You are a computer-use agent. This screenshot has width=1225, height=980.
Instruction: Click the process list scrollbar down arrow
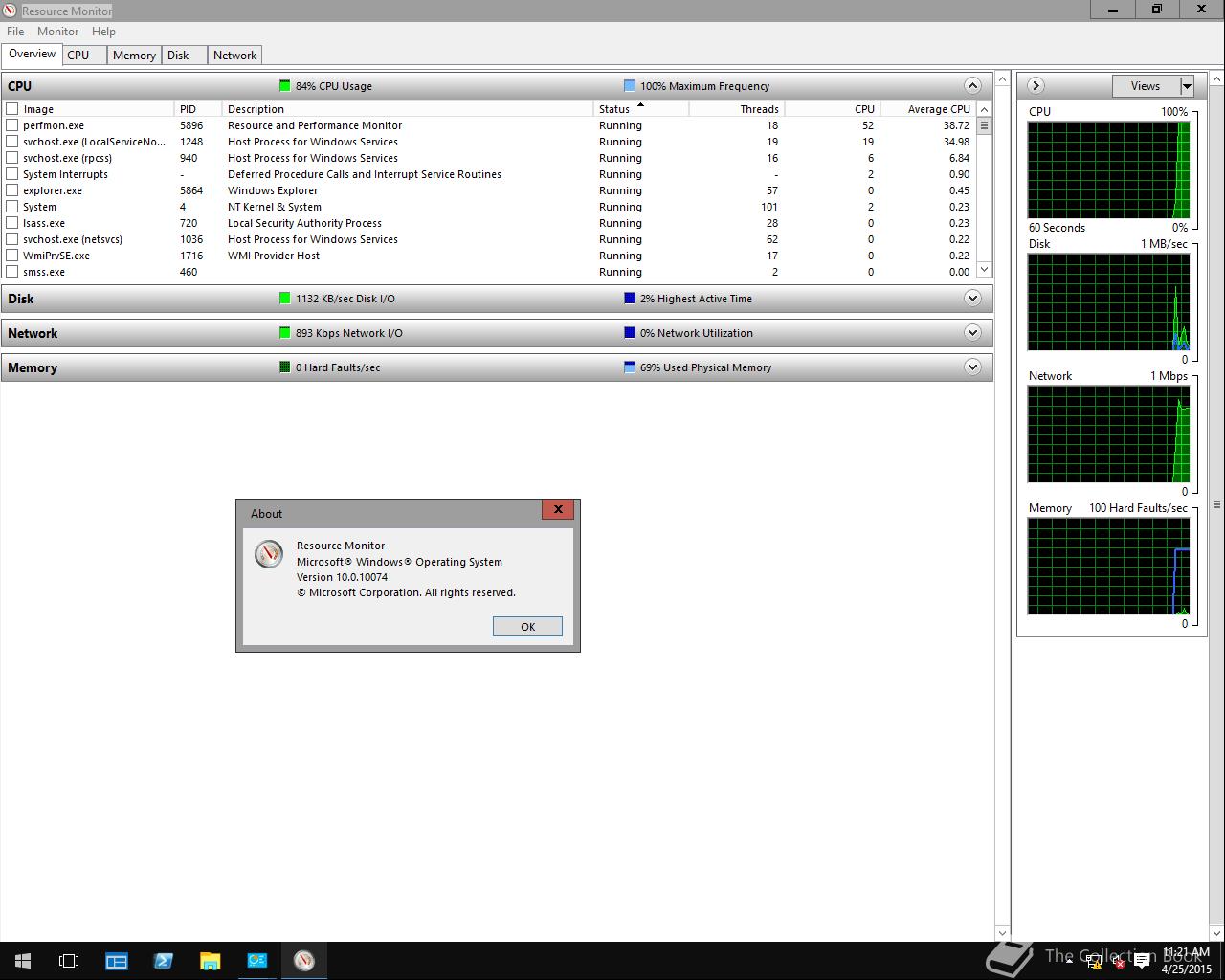pos(984,271)
